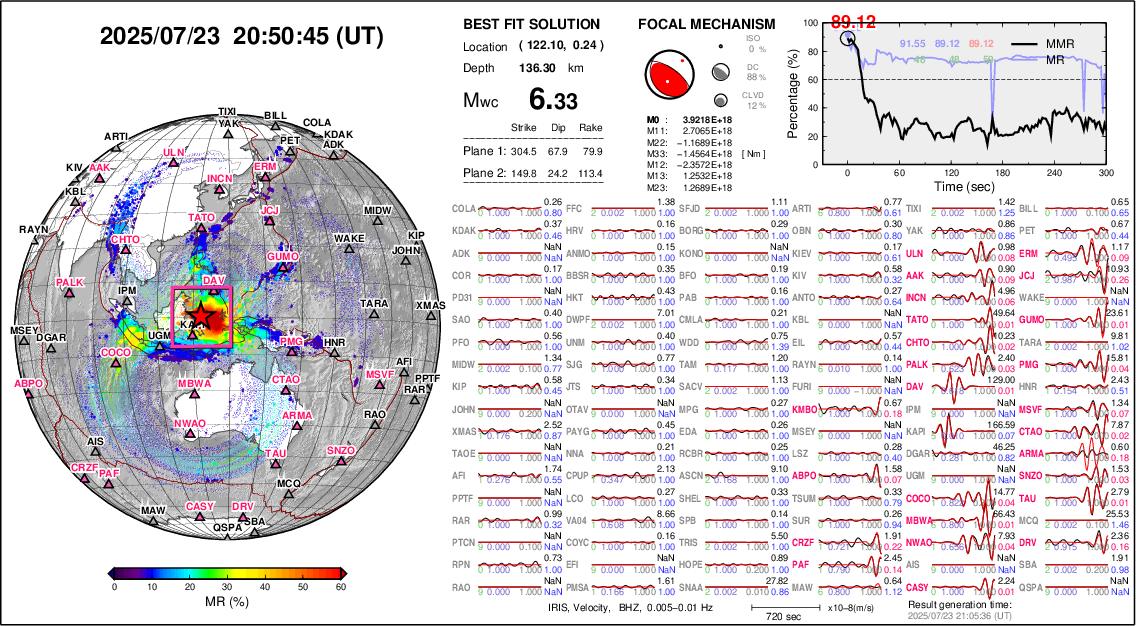1136x626 pixels.
Task: Select the CLVD 12% beachball icon
Action: (x=719, y=100)
